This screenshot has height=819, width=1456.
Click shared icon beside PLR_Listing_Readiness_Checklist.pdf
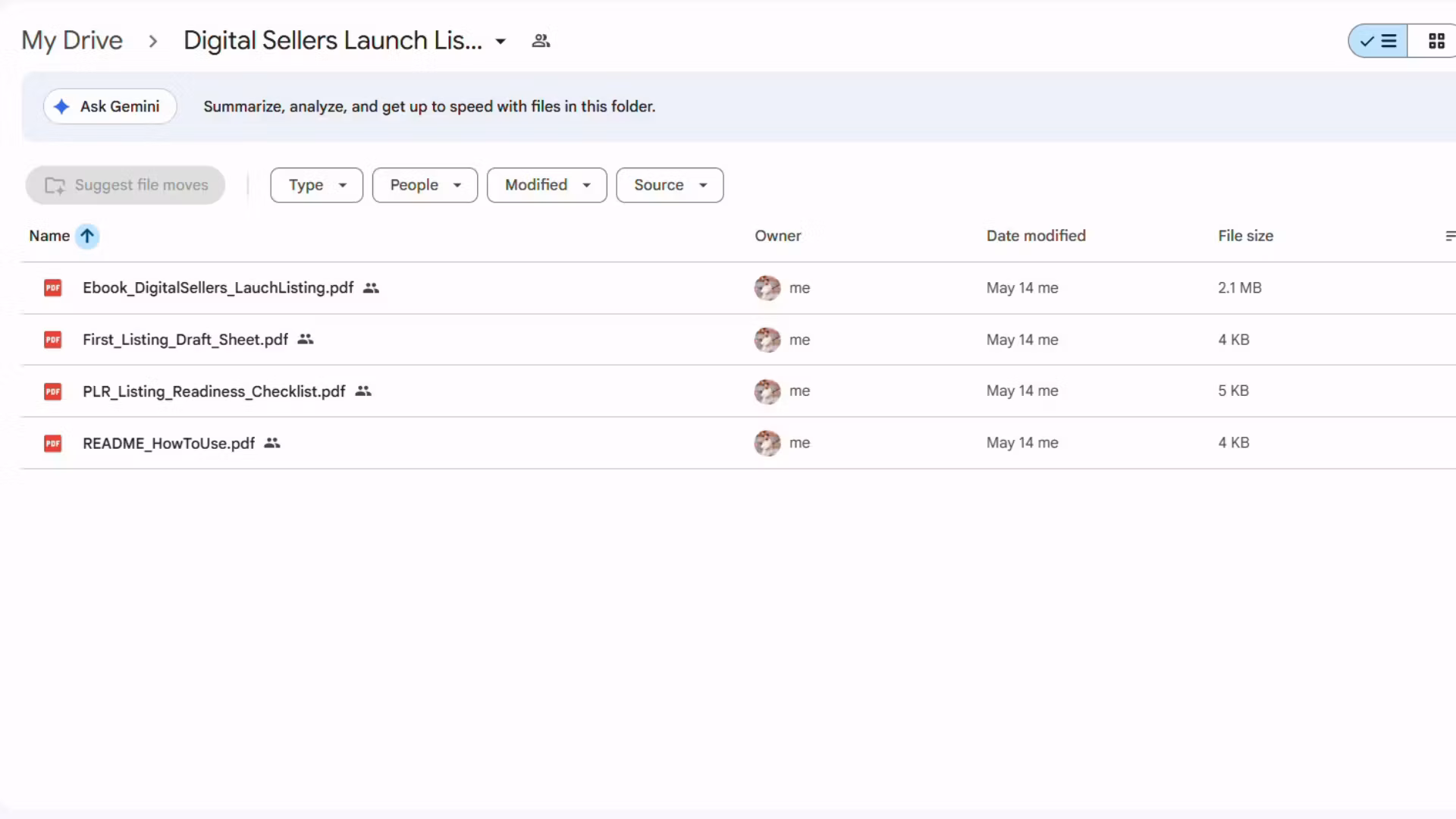[363, 391]
